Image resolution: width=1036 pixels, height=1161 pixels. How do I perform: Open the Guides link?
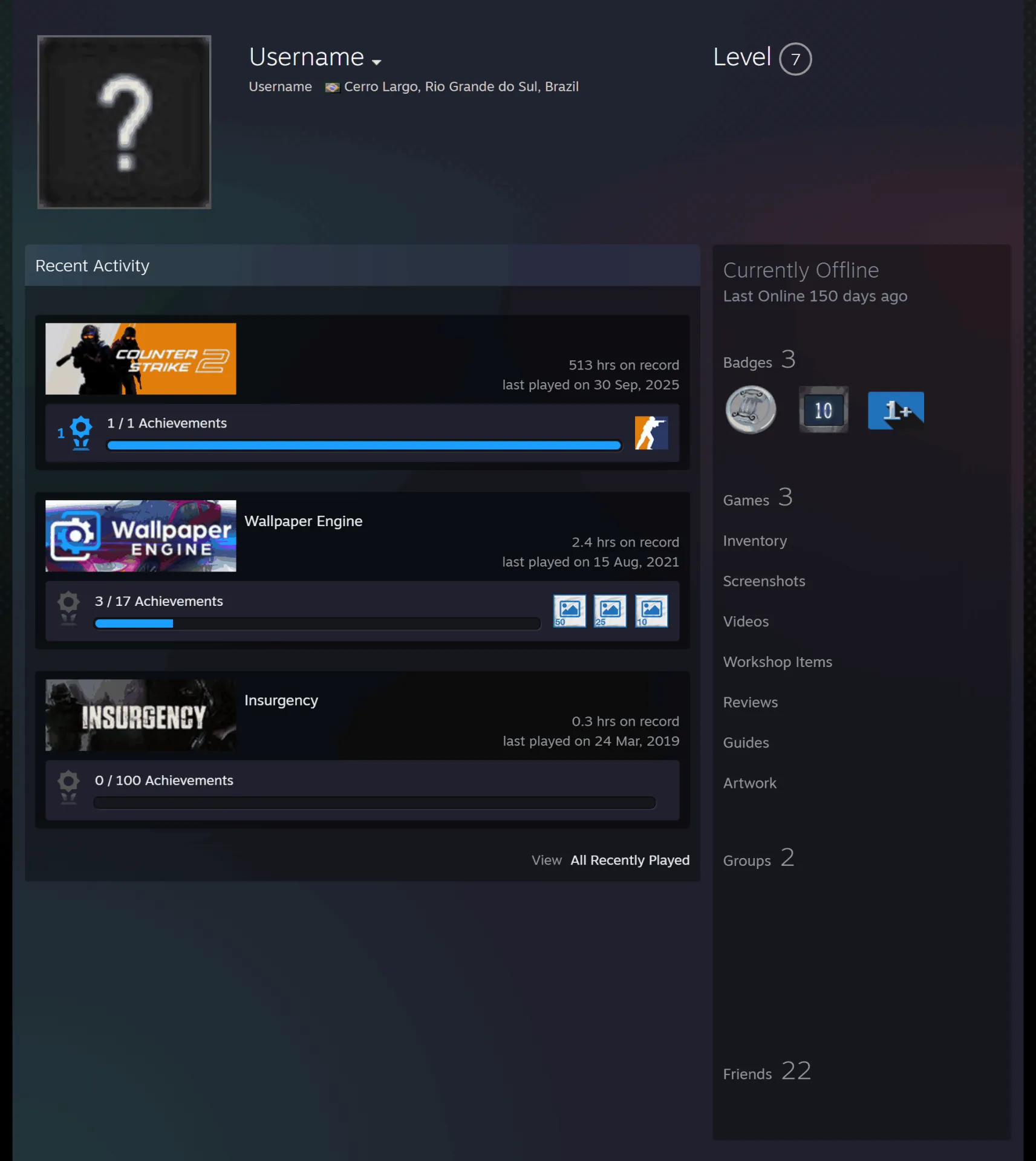(x=746, y=743)
